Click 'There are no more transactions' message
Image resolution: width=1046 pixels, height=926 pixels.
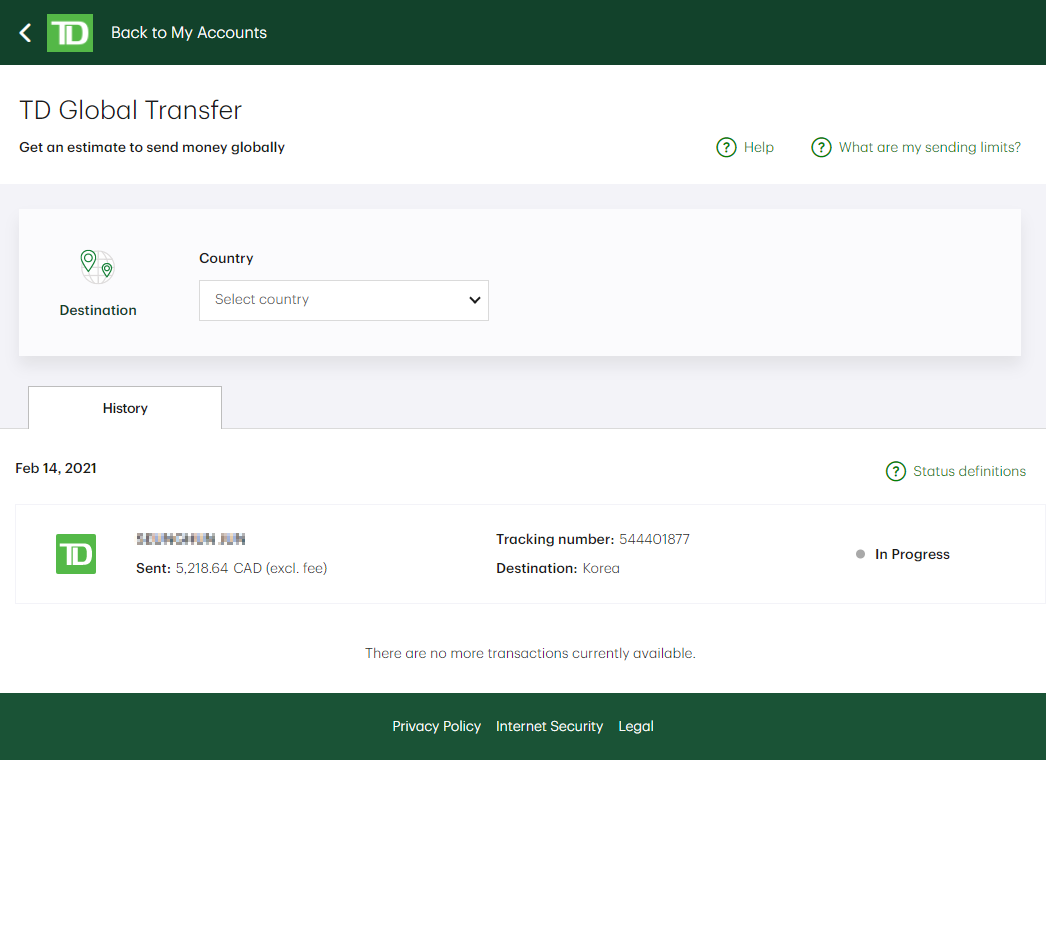tap(530, 653)
